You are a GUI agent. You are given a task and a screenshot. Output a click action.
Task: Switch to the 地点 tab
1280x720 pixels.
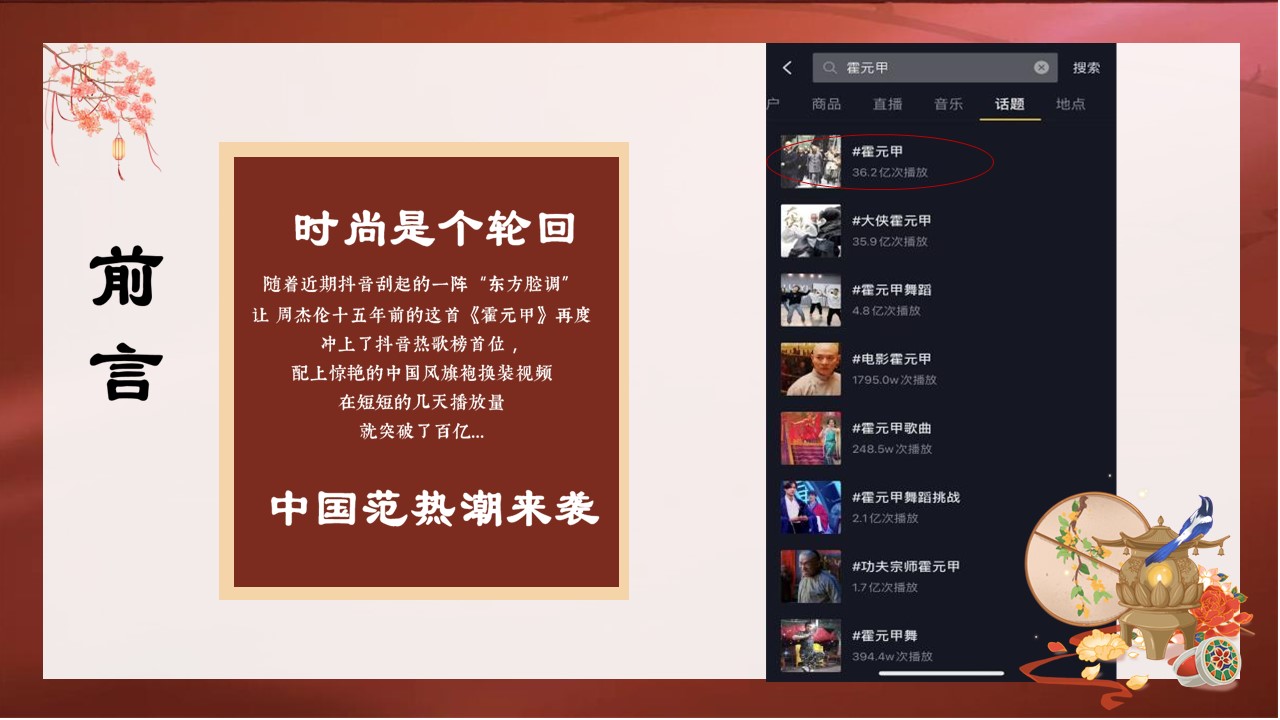tap(1070, 104)
